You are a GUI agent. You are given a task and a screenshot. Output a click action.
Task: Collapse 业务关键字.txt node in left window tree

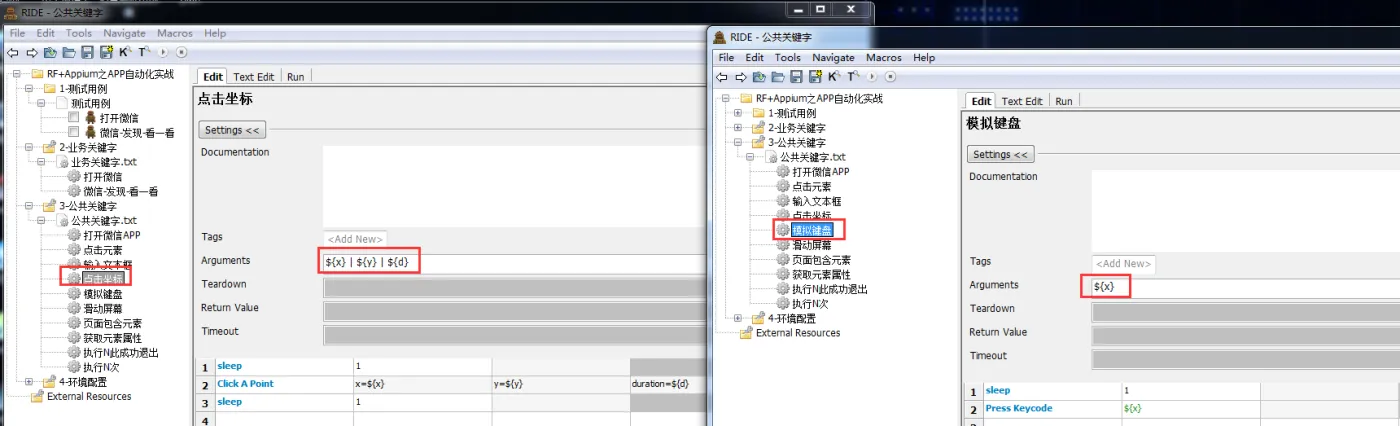42,162
